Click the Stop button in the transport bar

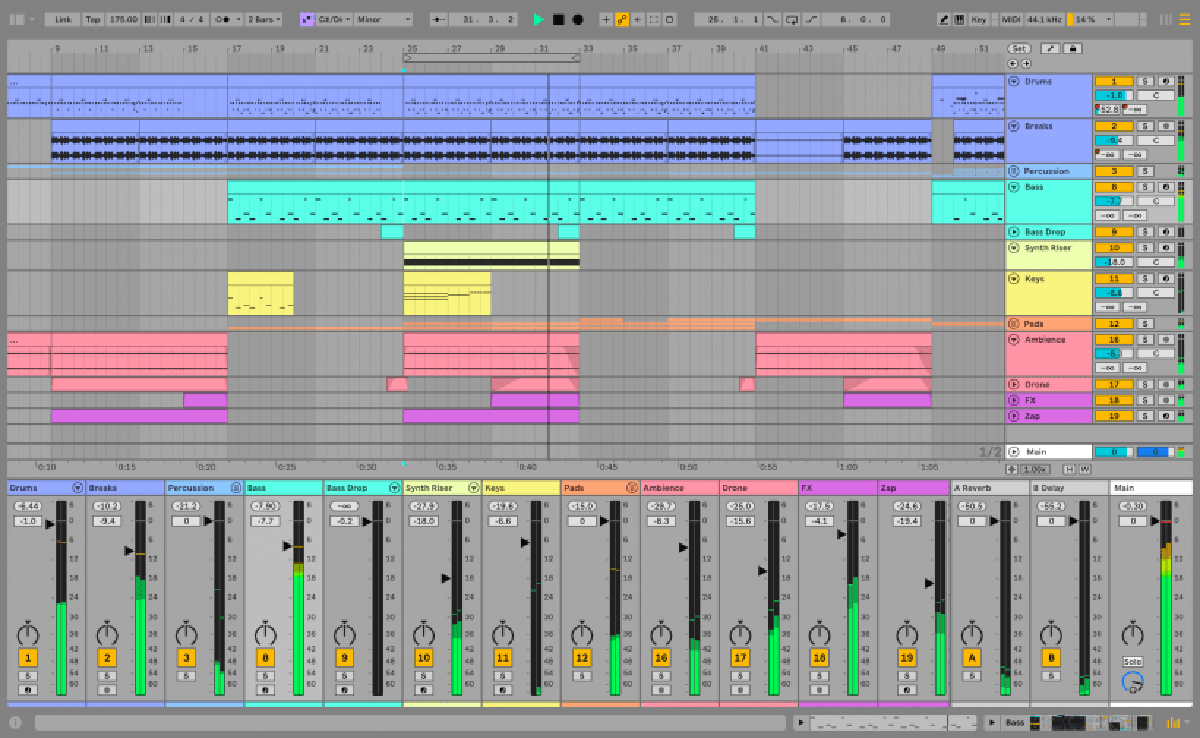[558, 19]
